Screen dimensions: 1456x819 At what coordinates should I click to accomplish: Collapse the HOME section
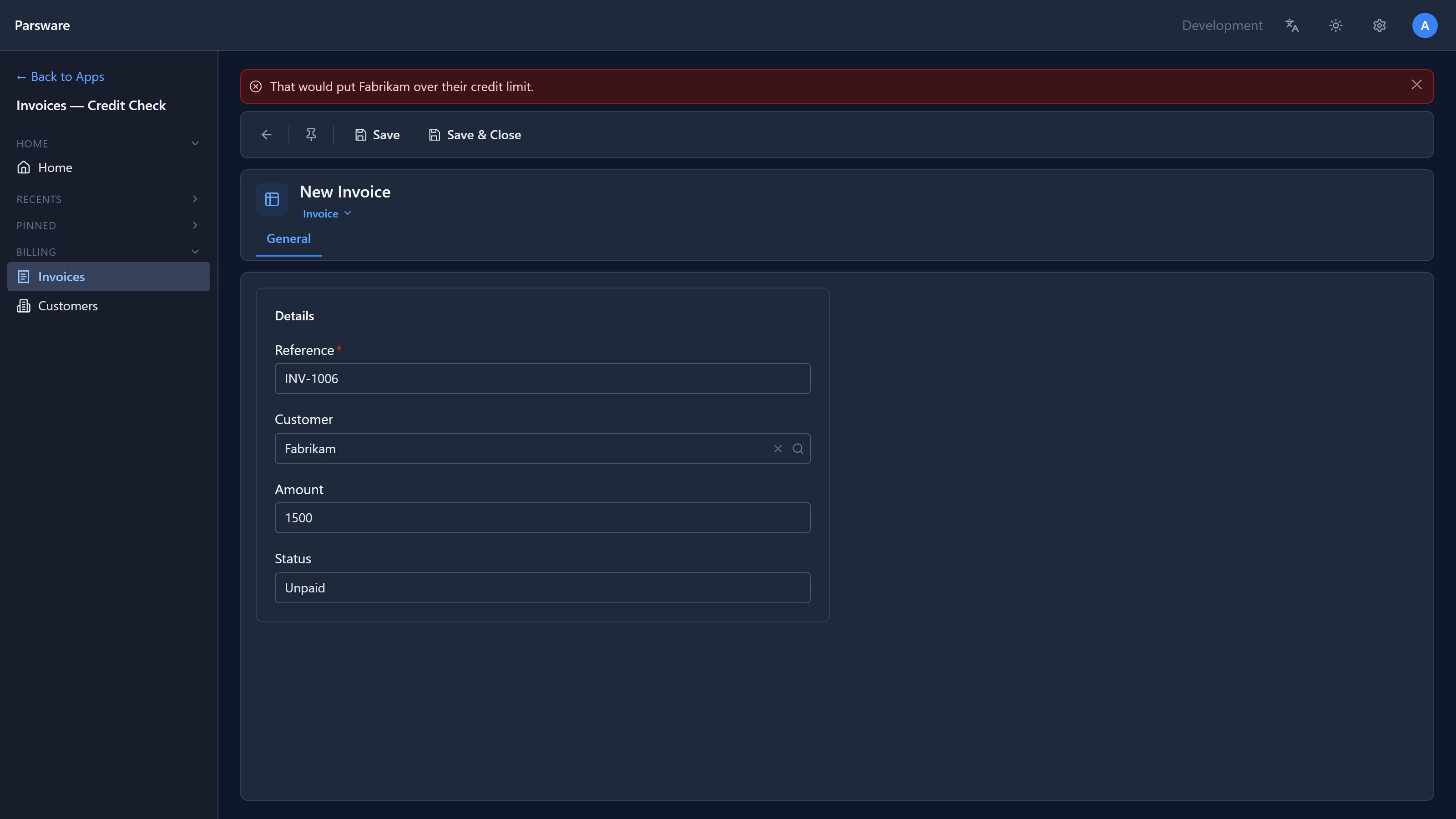108,144
